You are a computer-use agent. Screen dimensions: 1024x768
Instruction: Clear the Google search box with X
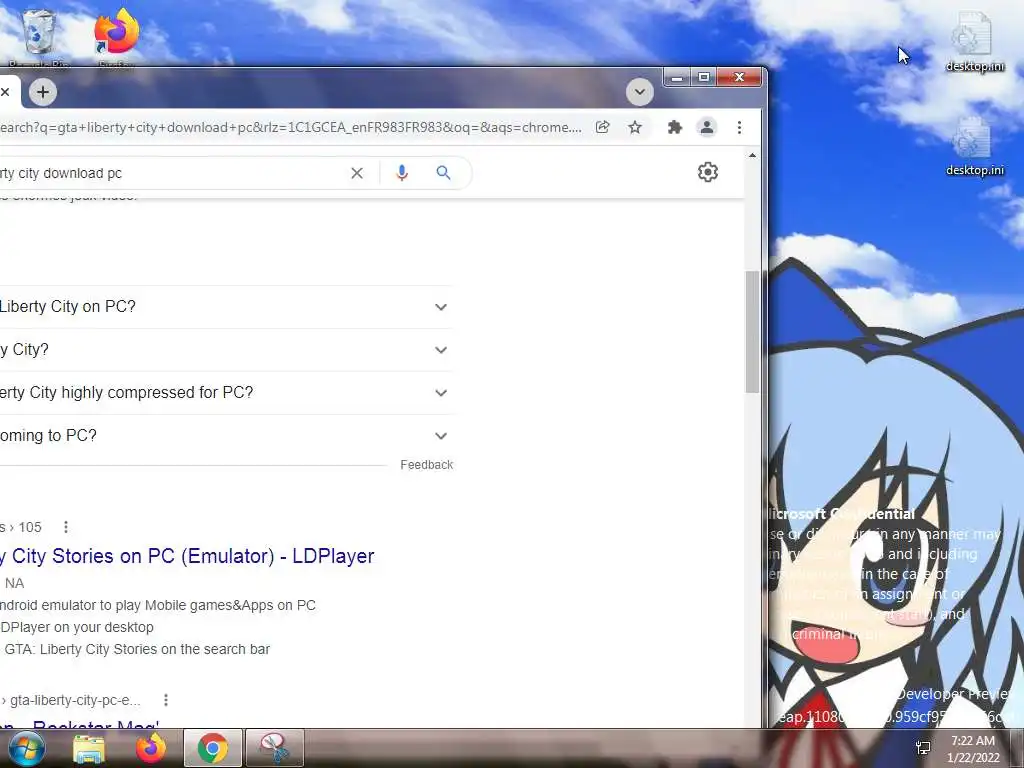click(357, 173)
